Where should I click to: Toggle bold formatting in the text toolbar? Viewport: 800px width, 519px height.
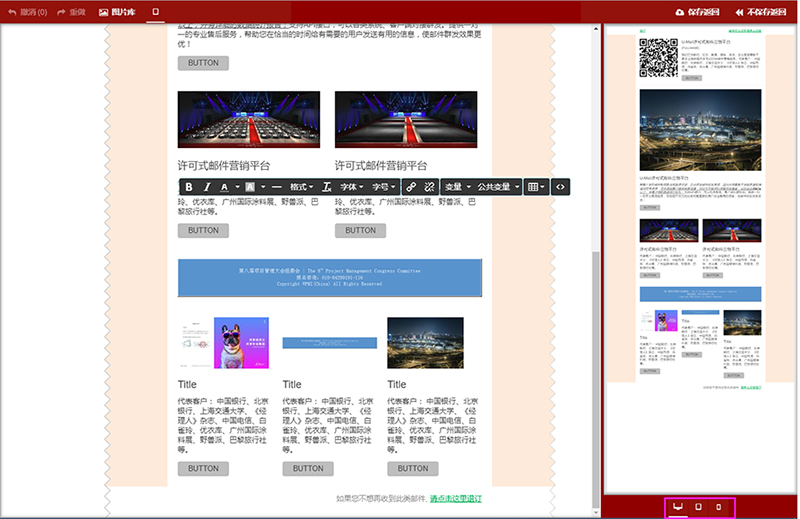coord(189,187)
